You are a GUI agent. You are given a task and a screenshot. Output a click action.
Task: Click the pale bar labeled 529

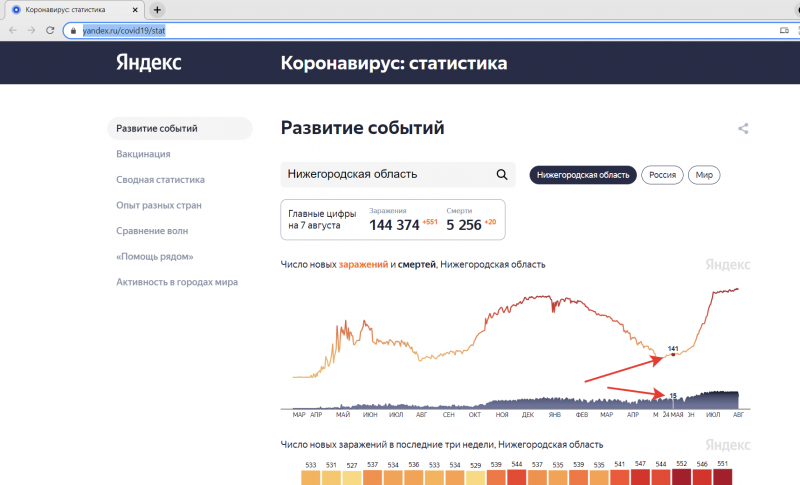pos(476,478)
